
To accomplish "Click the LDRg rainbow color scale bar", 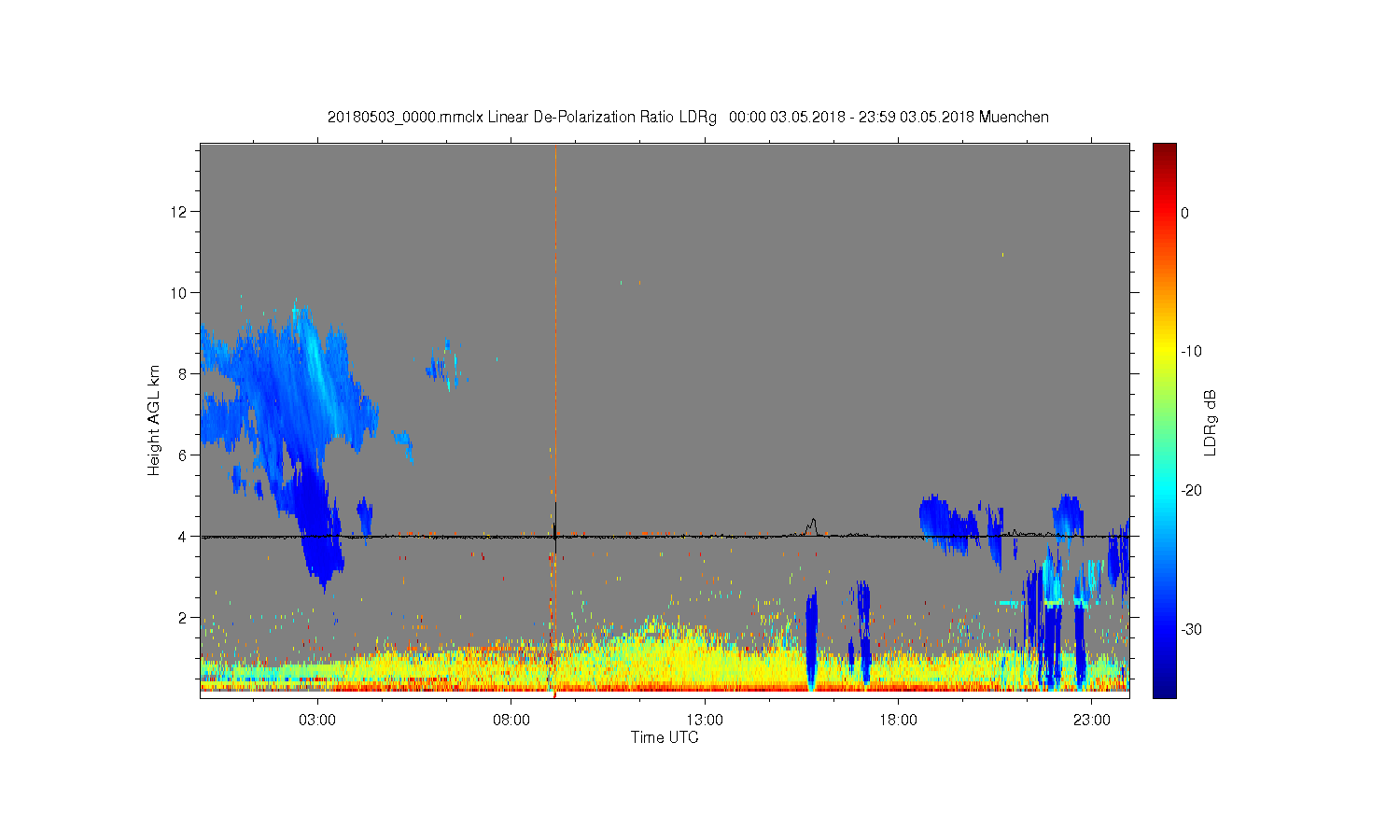I will point(1165,420).
